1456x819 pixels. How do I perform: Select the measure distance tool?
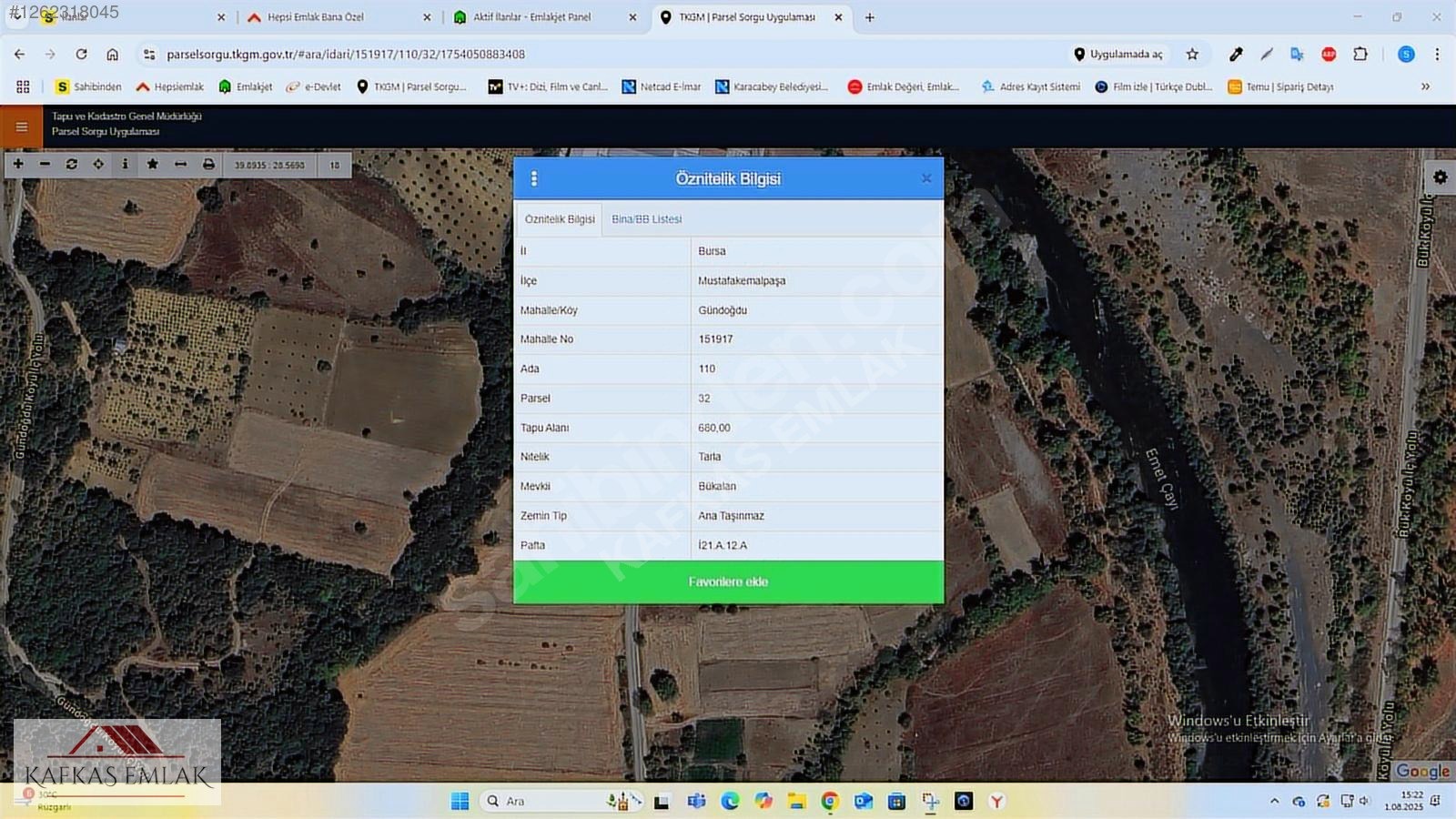click(x=180, y=164)
